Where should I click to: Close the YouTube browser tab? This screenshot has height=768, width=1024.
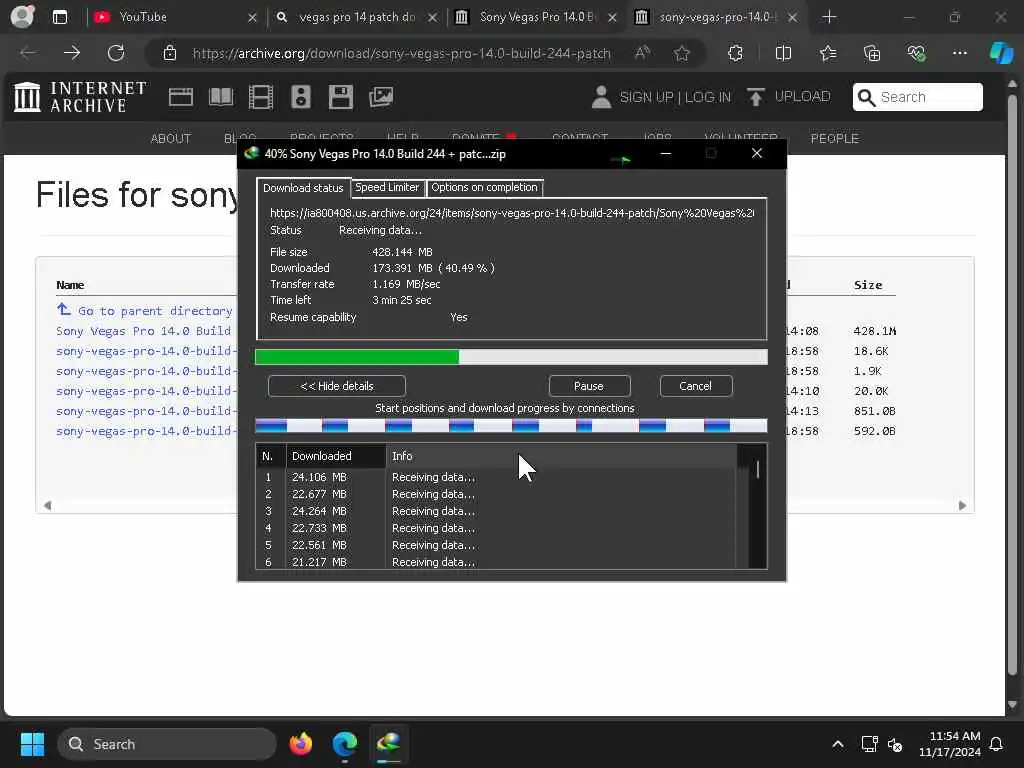252,18
